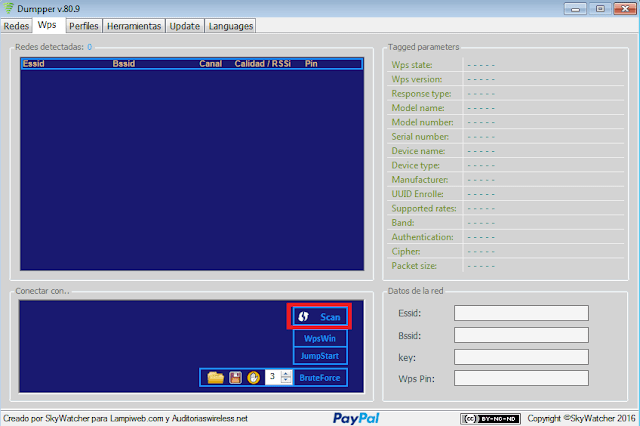
Task: Click the Pin column header
Action: click(x=311, y=64)
